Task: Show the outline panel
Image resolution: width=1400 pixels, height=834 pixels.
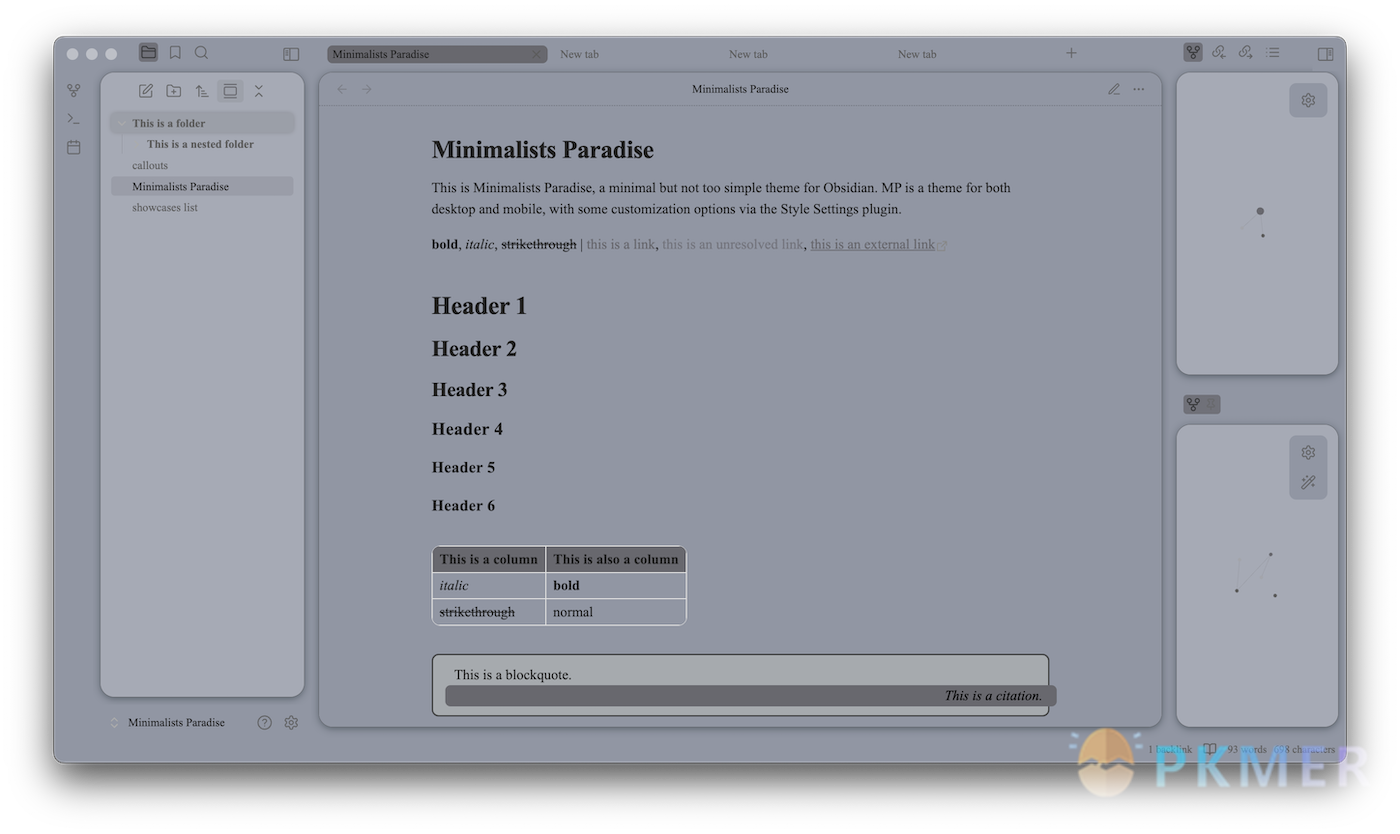Action: click(1272, 52)
